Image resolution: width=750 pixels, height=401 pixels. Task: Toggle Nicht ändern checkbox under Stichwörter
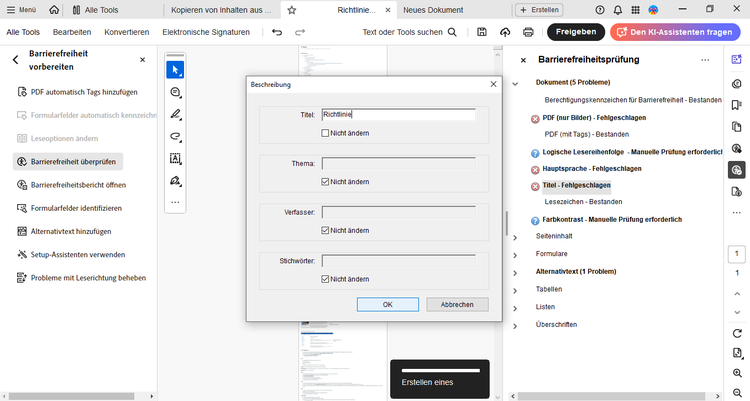[x=325, y=279]
